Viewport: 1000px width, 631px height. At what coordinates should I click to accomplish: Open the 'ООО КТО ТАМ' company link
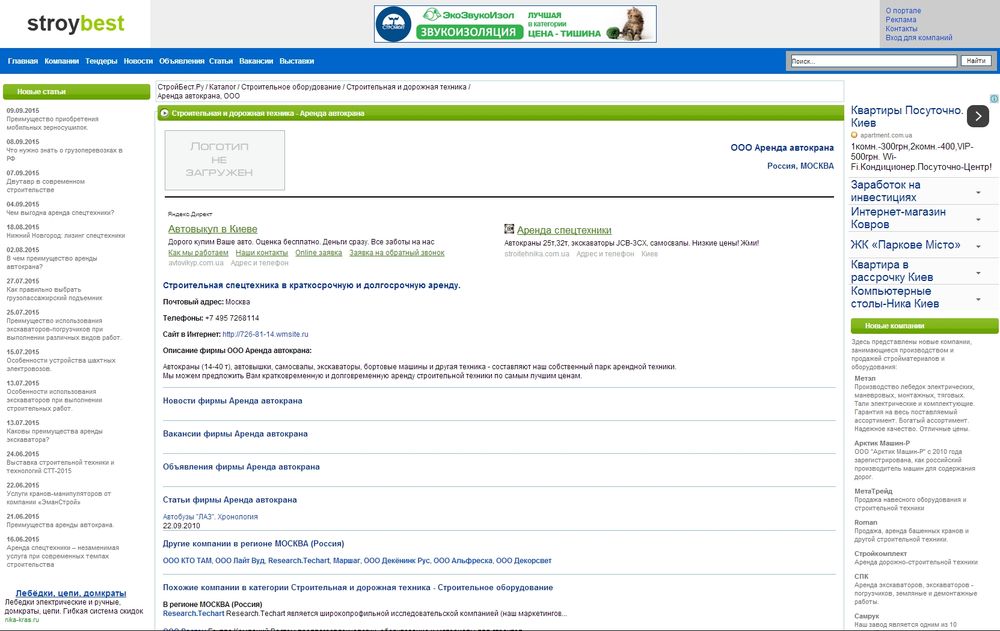[x=187, y=561]
